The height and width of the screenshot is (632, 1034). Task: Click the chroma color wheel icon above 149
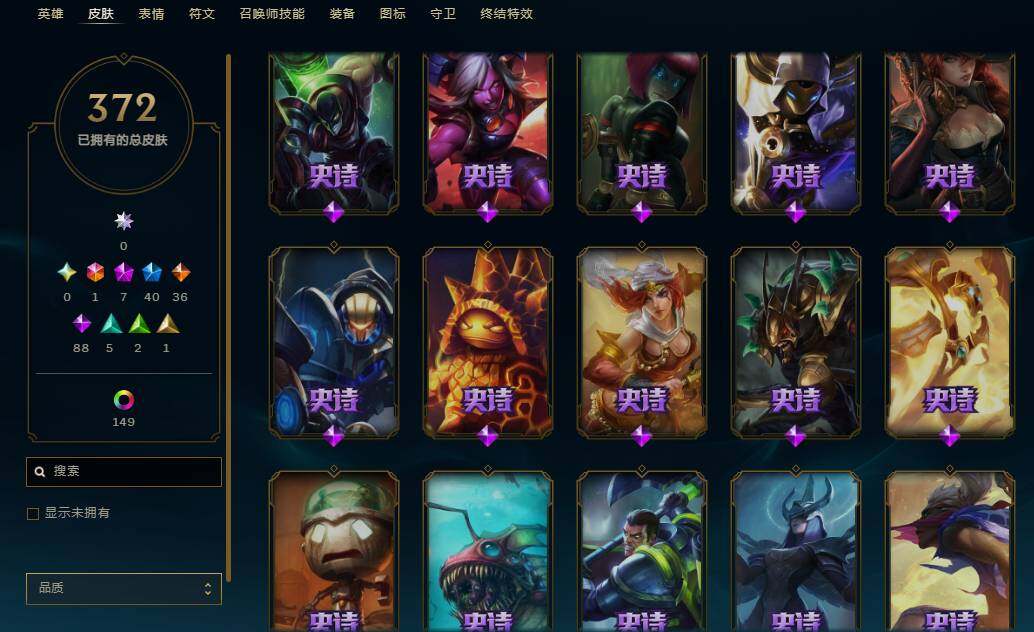click(124, 400)
